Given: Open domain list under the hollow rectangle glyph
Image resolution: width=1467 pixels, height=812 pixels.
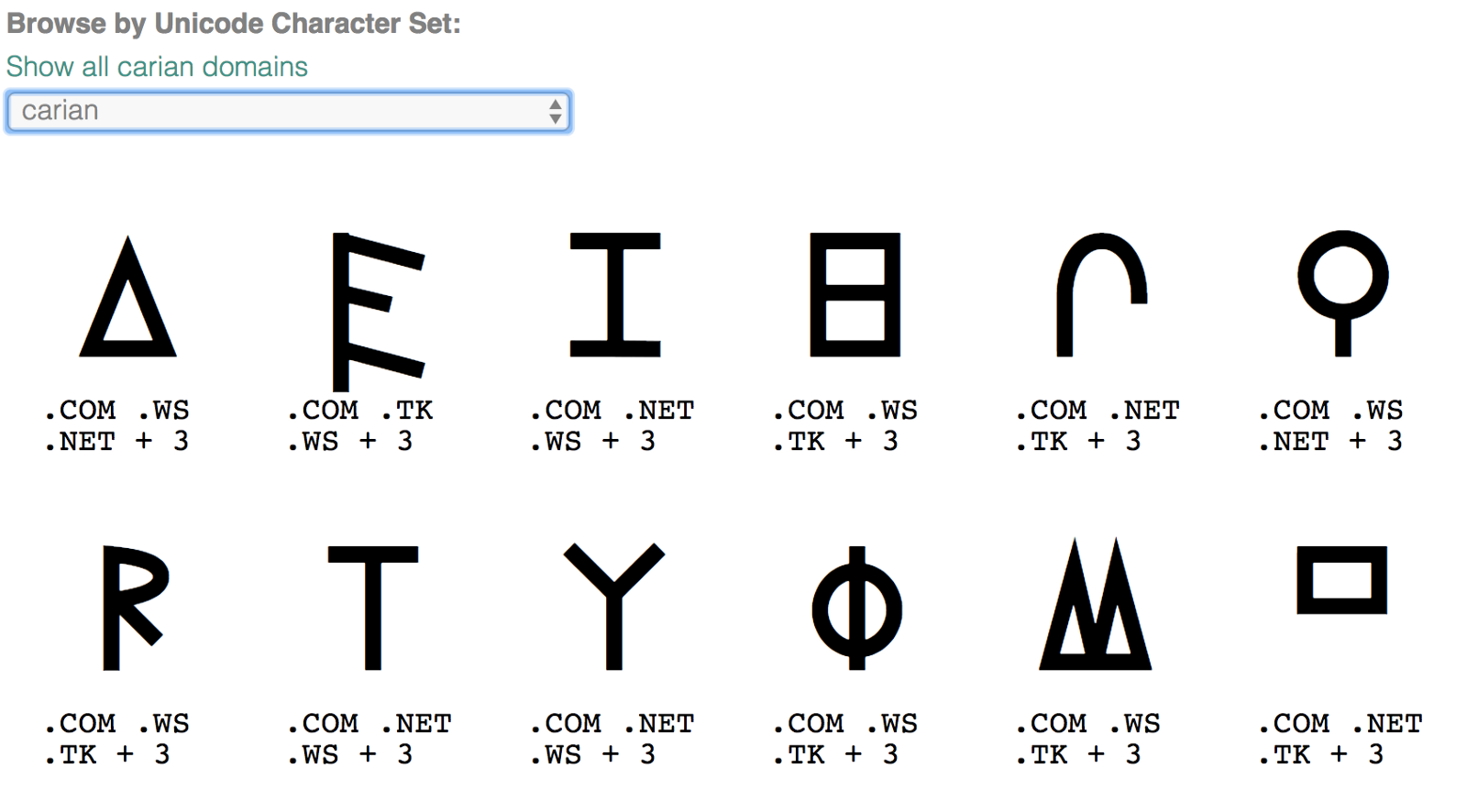Looking at the screenshot, I should (1340, 740).
